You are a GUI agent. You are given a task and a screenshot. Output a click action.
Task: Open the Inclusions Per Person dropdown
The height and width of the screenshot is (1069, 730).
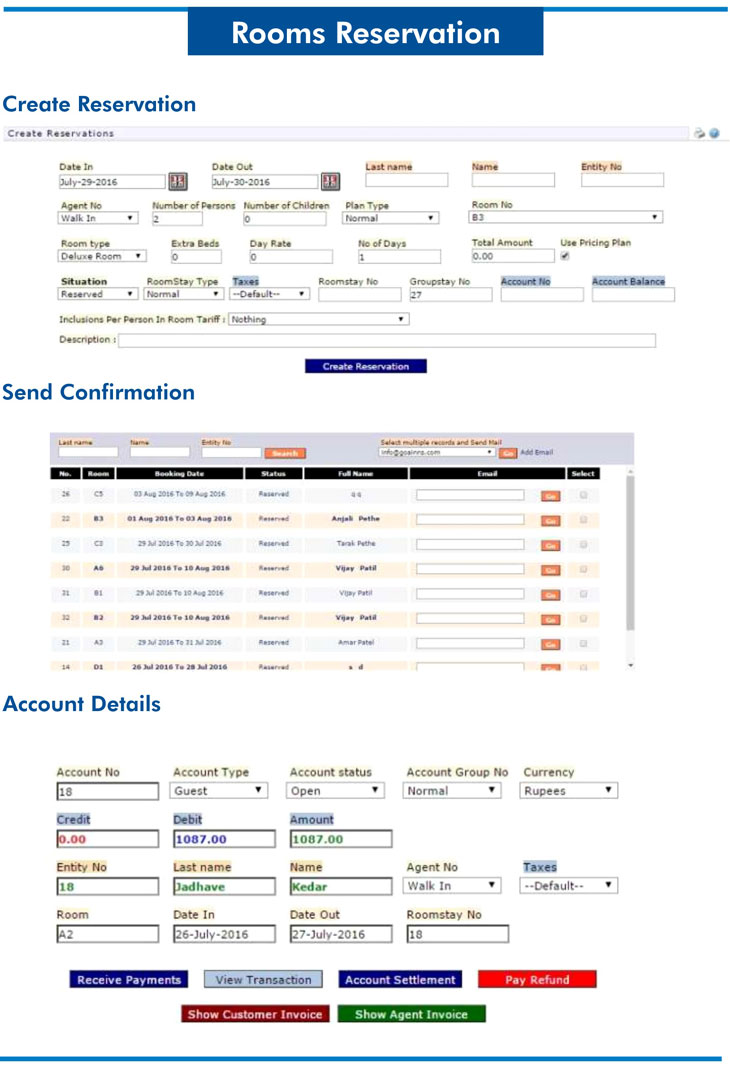319,319
